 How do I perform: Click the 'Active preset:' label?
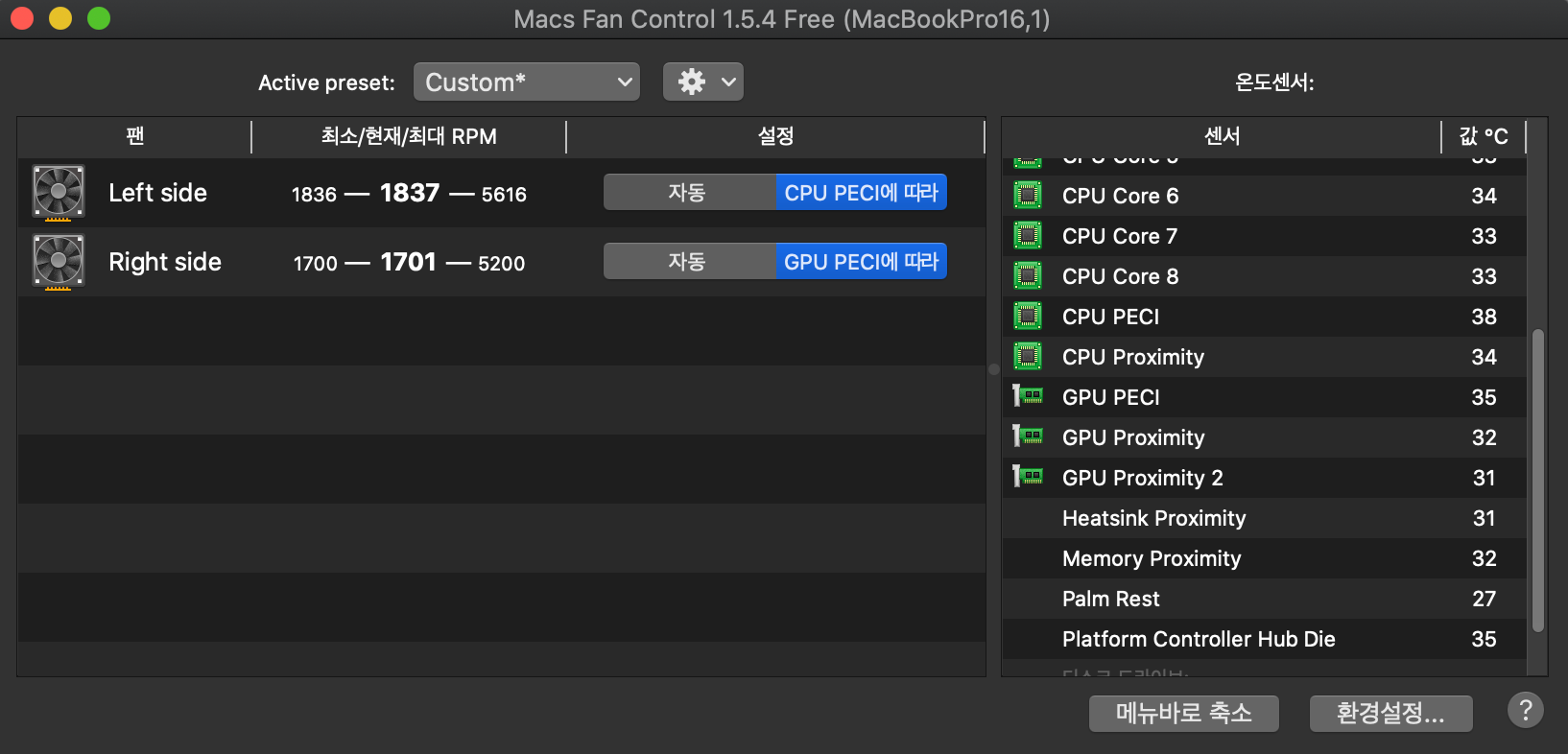pos(326,82)
